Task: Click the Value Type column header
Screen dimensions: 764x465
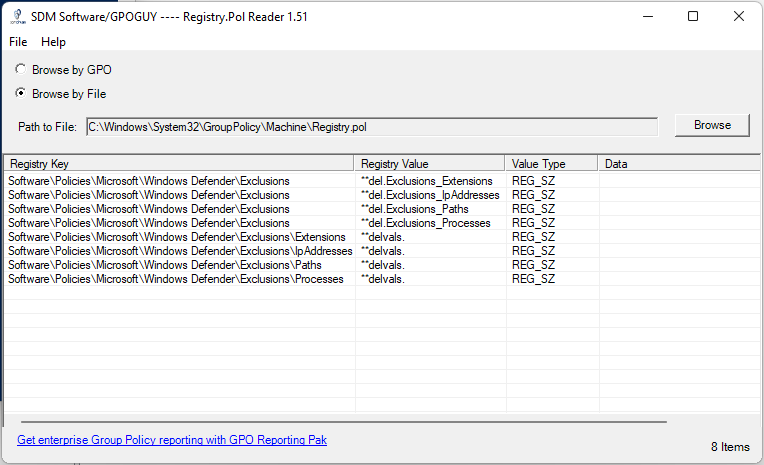Action: click(x=551, y=164)
